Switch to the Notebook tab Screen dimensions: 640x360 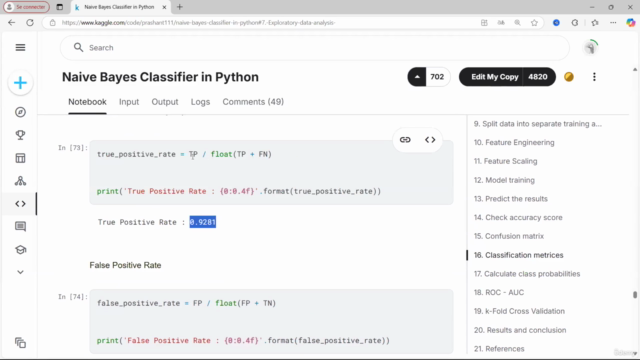pos(87,102)
